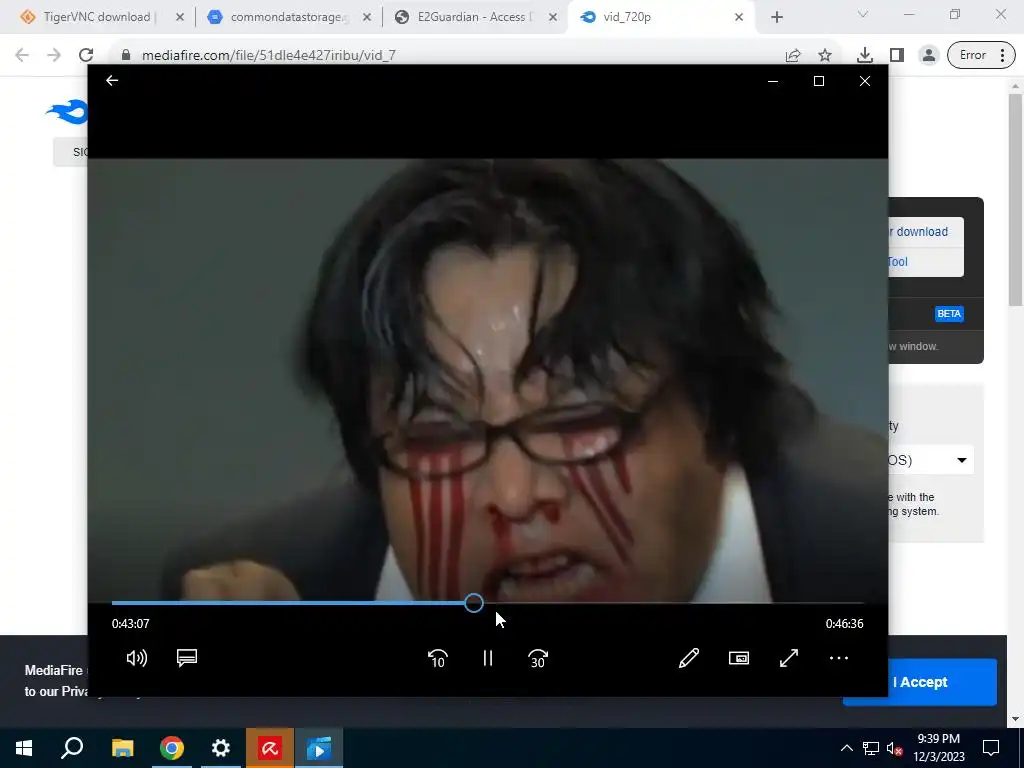Go back in Chrome navigation
1024x768 pixels.
click(22, 55)
